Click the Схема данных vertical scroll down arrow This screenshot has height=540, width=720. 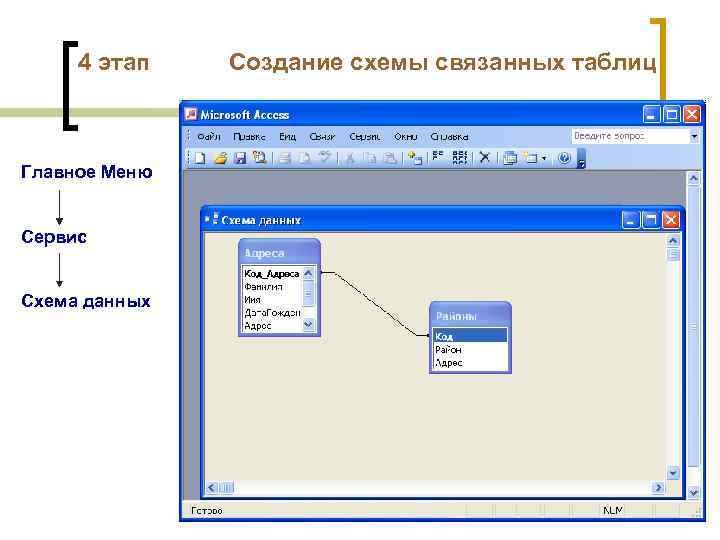(x=673, y=472)
